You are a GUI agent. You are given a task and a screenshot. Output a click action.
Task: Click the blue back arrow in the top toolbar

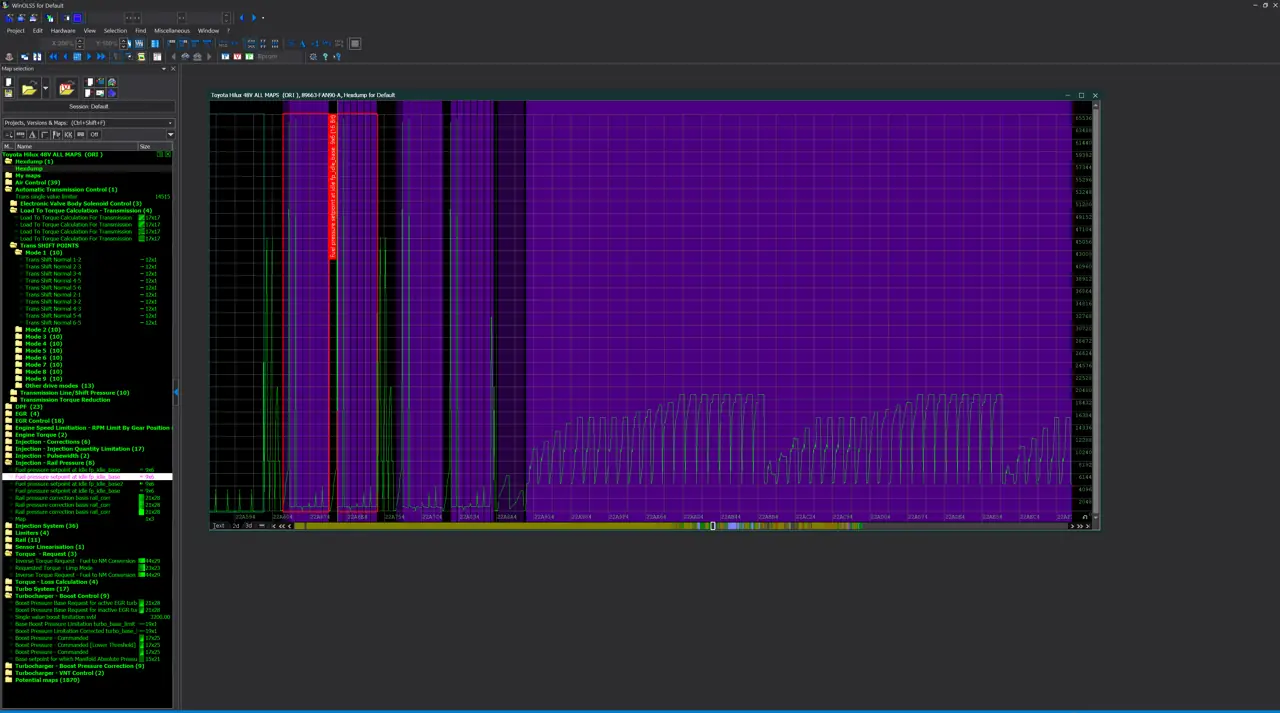click(241, 18)
